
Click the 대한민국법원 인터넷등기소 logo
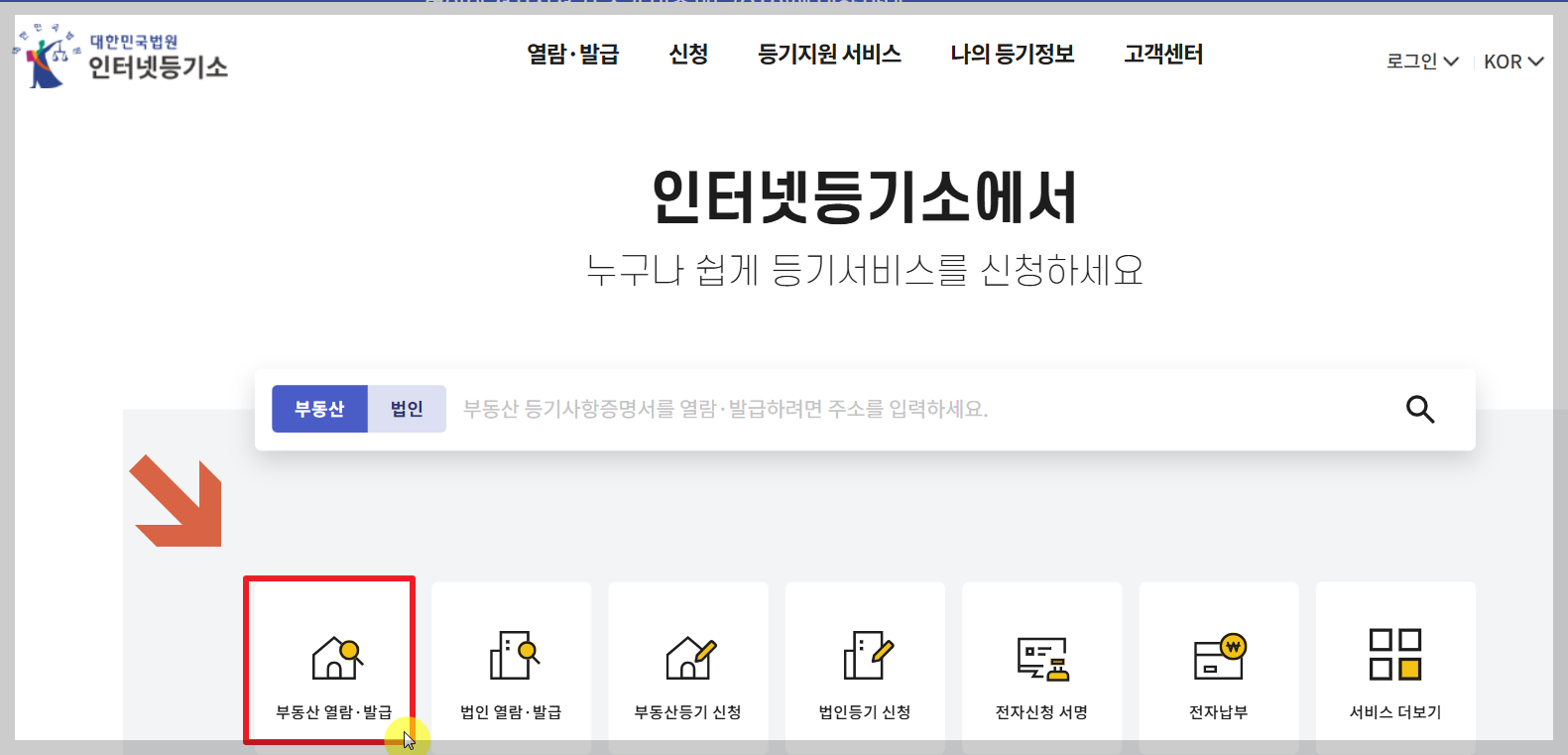point(121,56)
